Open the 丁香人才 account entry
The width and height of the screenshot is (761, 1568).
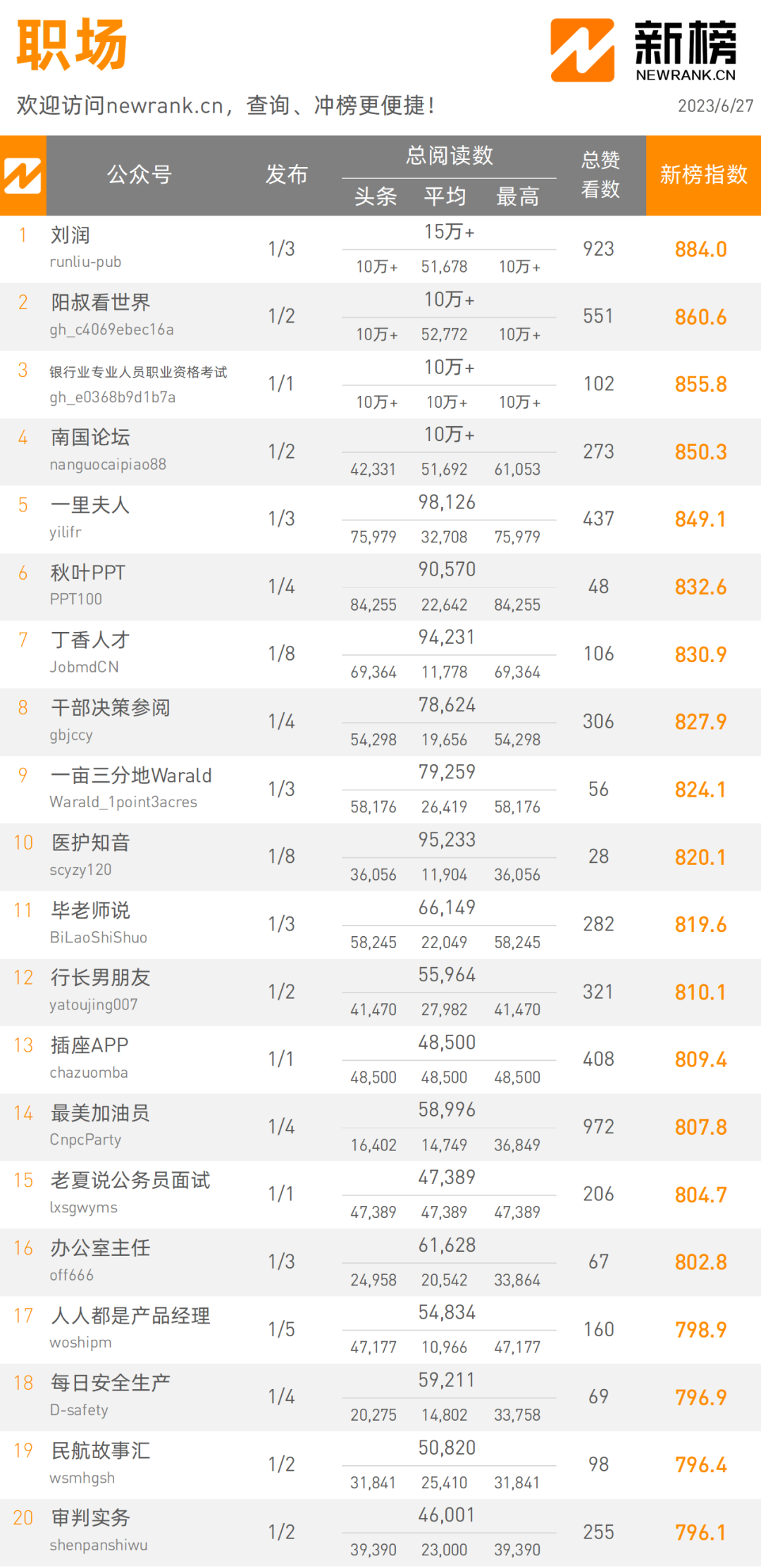pos(90,640)
